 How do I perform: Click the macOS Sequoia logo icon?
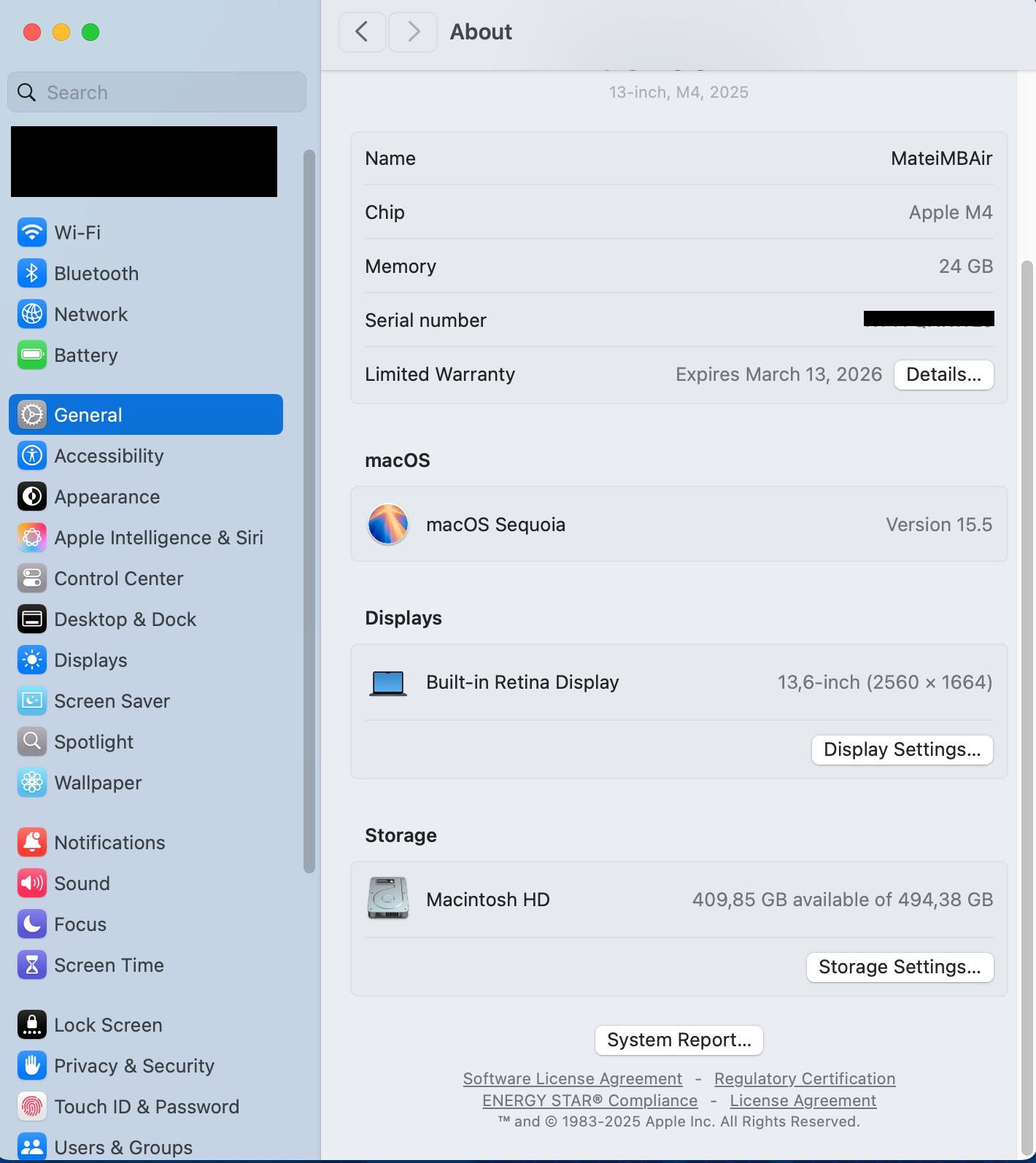[388, 525]
